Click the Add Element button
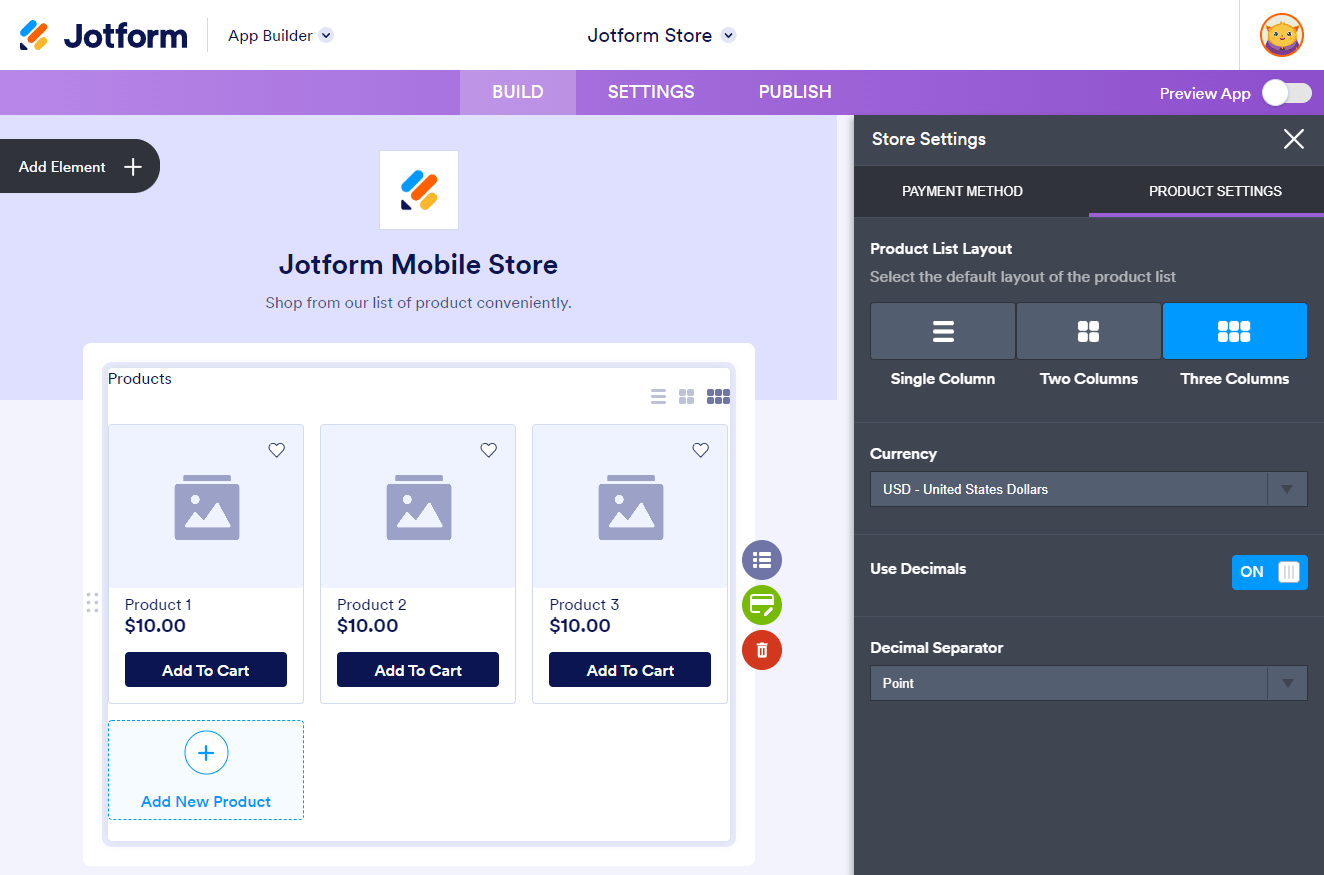 click(x=78, y=166)
